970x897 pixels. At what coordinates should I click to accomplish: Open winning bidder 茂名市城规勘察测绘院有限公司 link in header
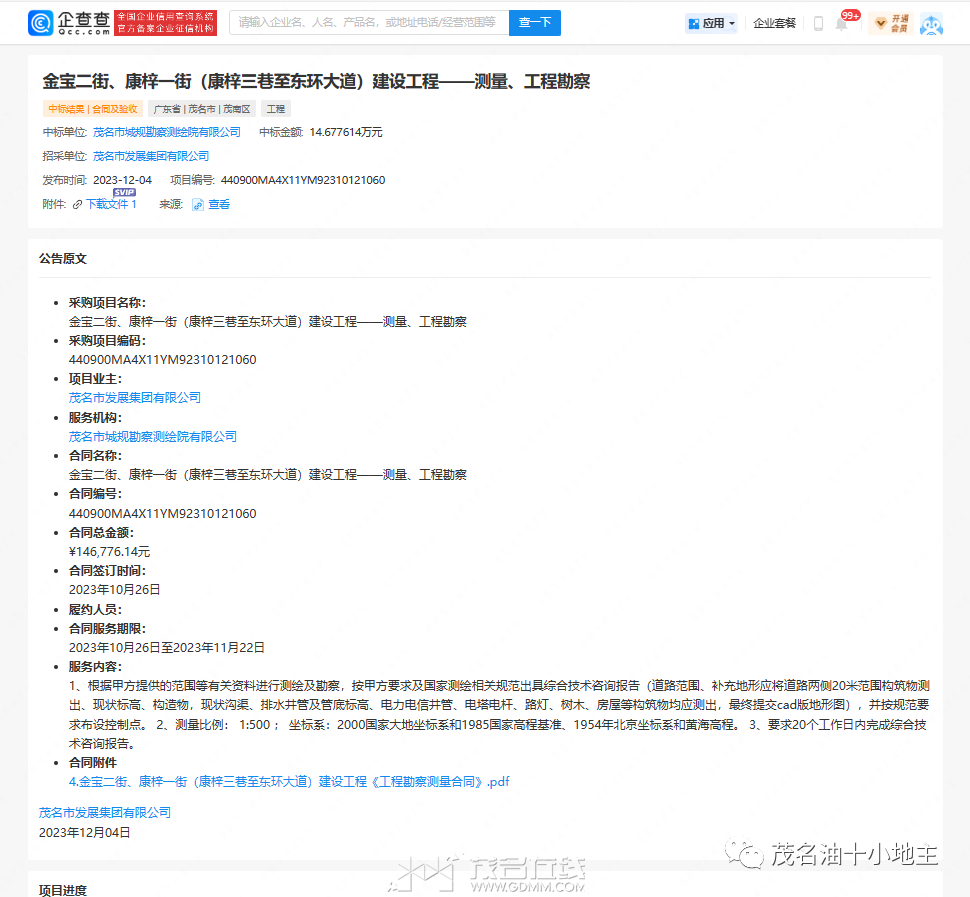pos(166,132)
